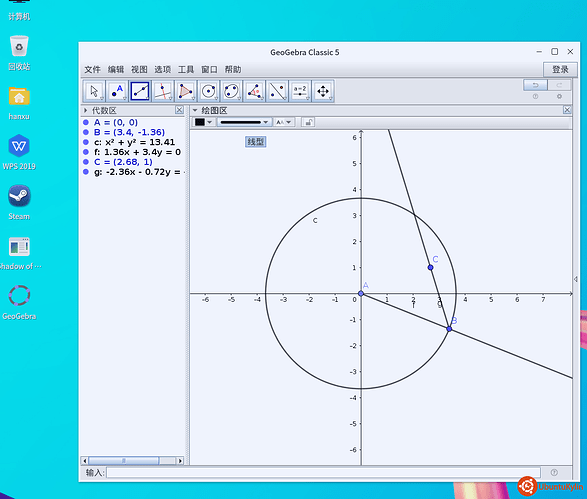Collapse the graphics view style bar triangle
The image size is (587, 499).
click(x=195, y=110)
